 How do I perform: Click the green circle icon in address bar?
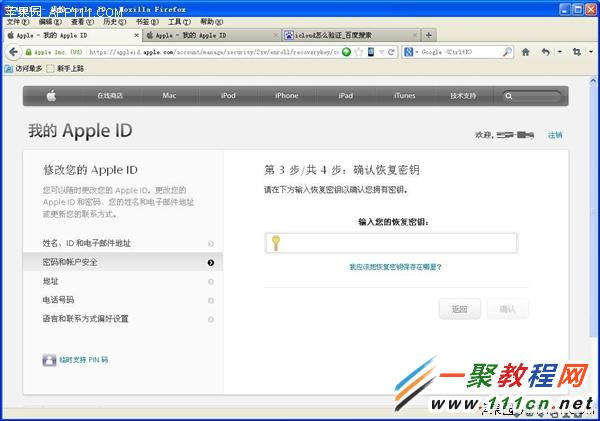pyautogui.click(x=346, y=52)
